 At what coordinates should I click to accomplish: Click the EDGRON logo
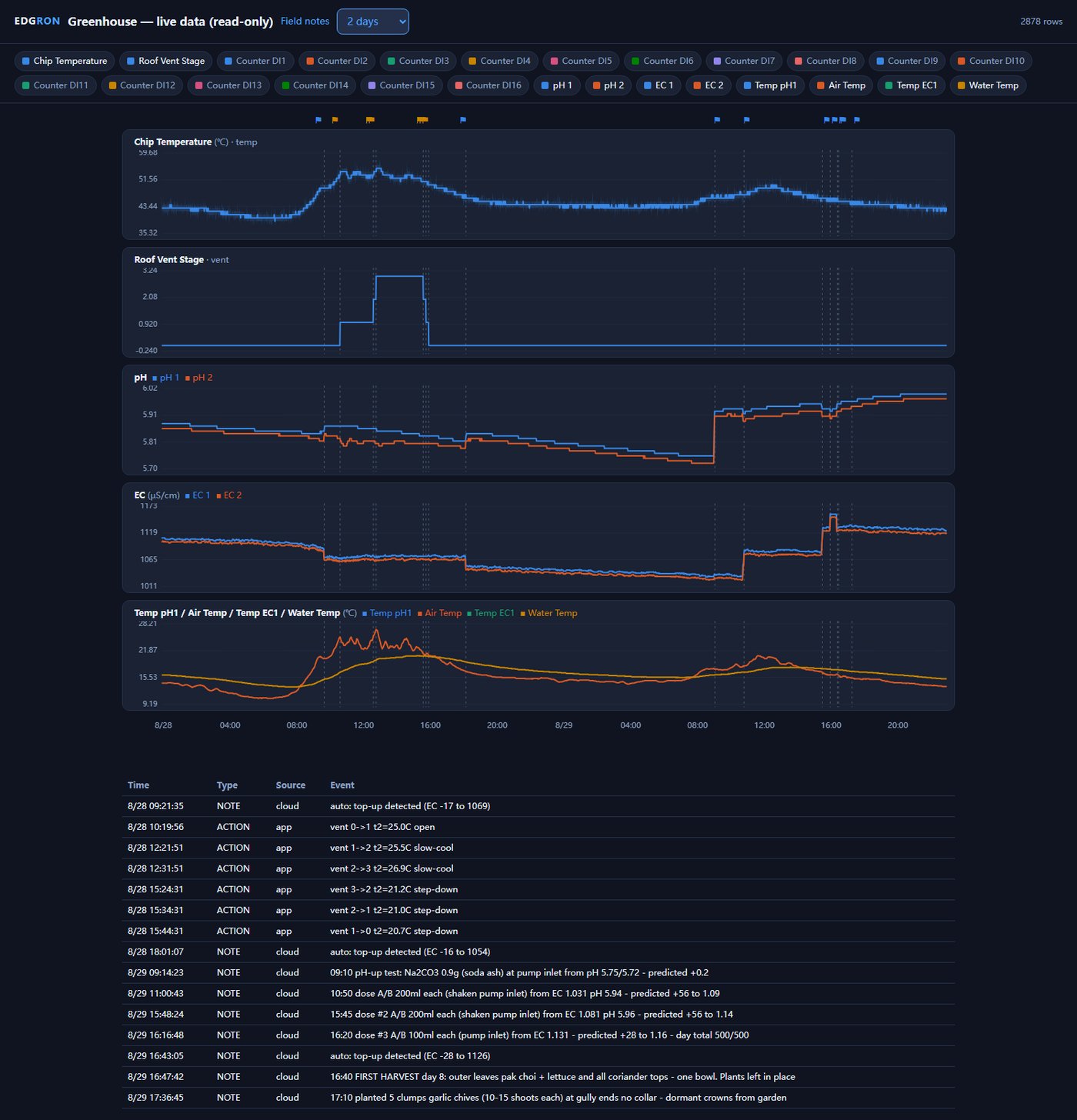coord(37,22)
